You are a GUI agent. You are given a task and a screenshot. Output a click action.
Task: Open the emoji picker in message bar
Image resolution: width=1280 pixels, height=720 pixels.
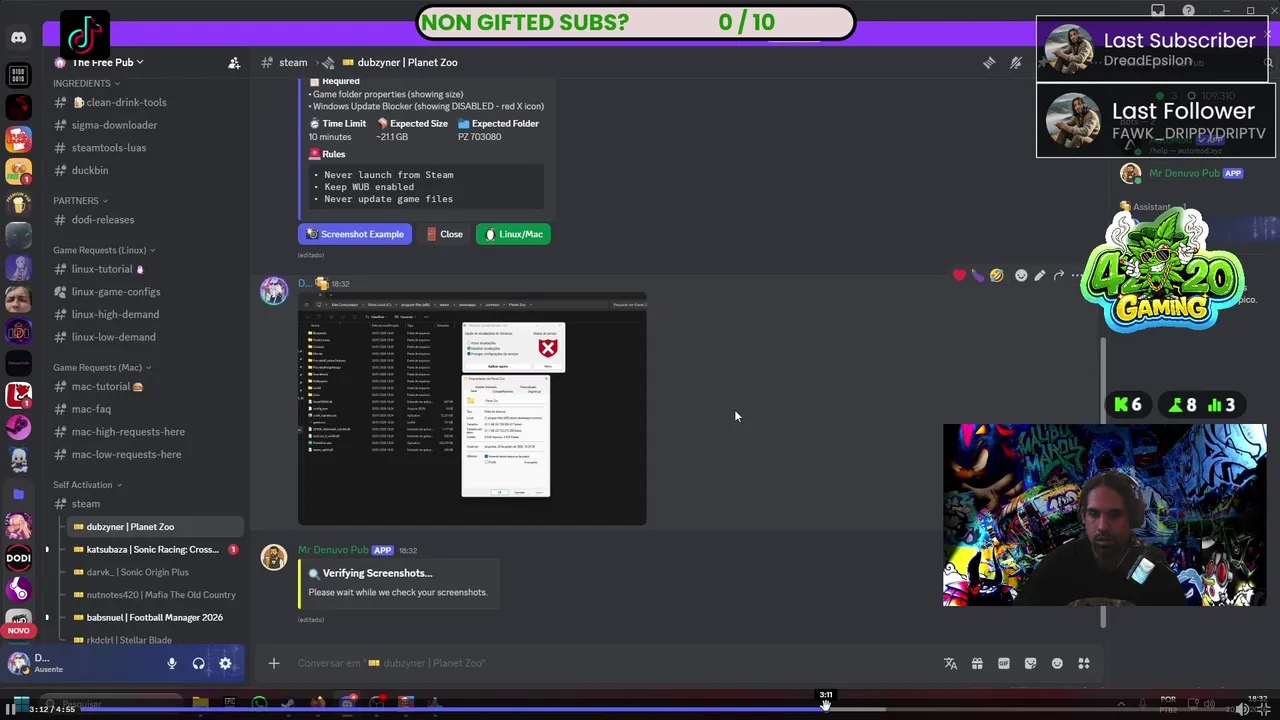coord(1057,663)
